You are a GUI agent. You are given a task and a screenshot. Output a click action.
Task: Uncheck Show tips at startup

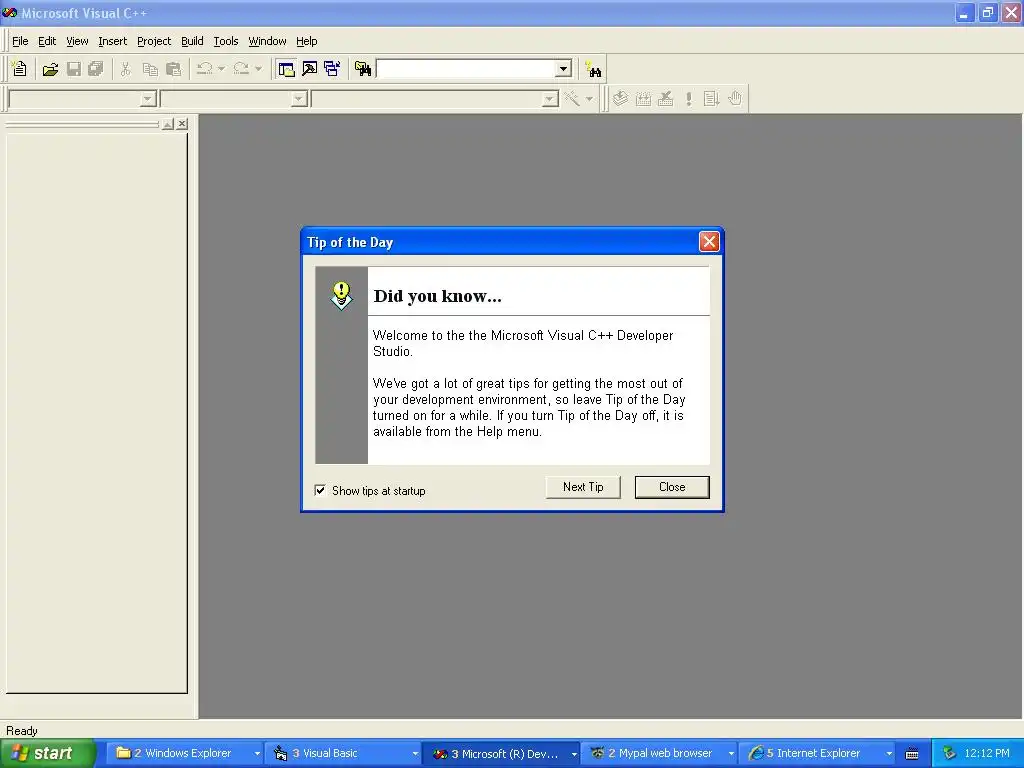pyautogui.click(x=320, y=490)
